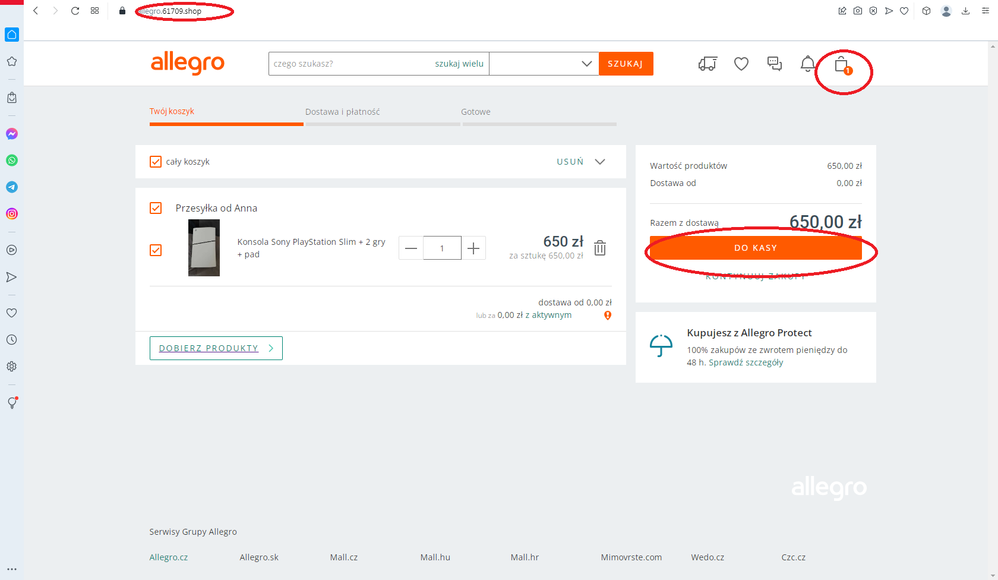Image resolution: width=998 pixels, height=580 pixels.
Task: Click USUŃ to remove selected items
Action: coord(570,162)
